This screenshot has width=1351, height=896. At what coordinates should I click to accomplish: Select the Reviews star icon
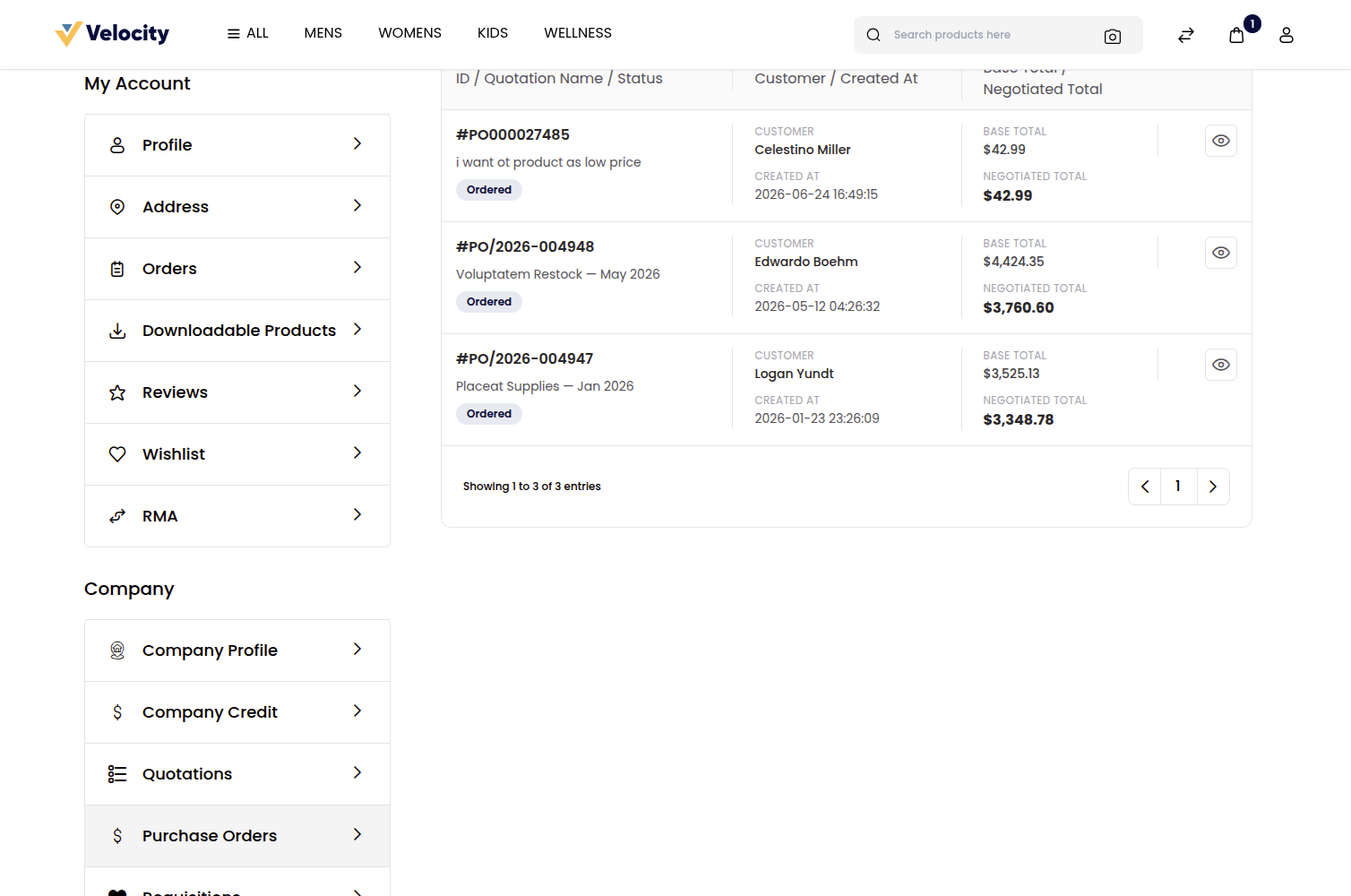coord(117,392)
